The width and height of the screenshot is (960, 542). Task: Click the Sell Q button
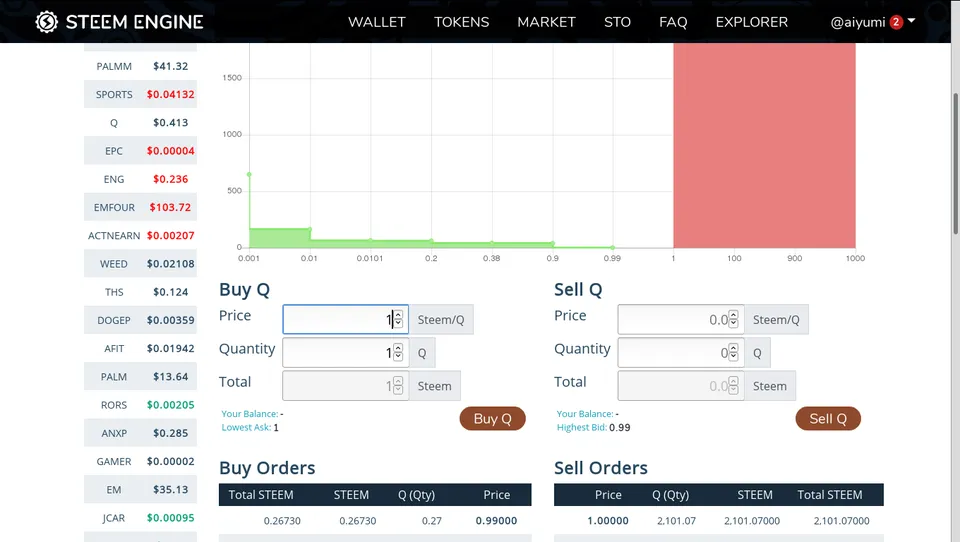pos(828,419)
